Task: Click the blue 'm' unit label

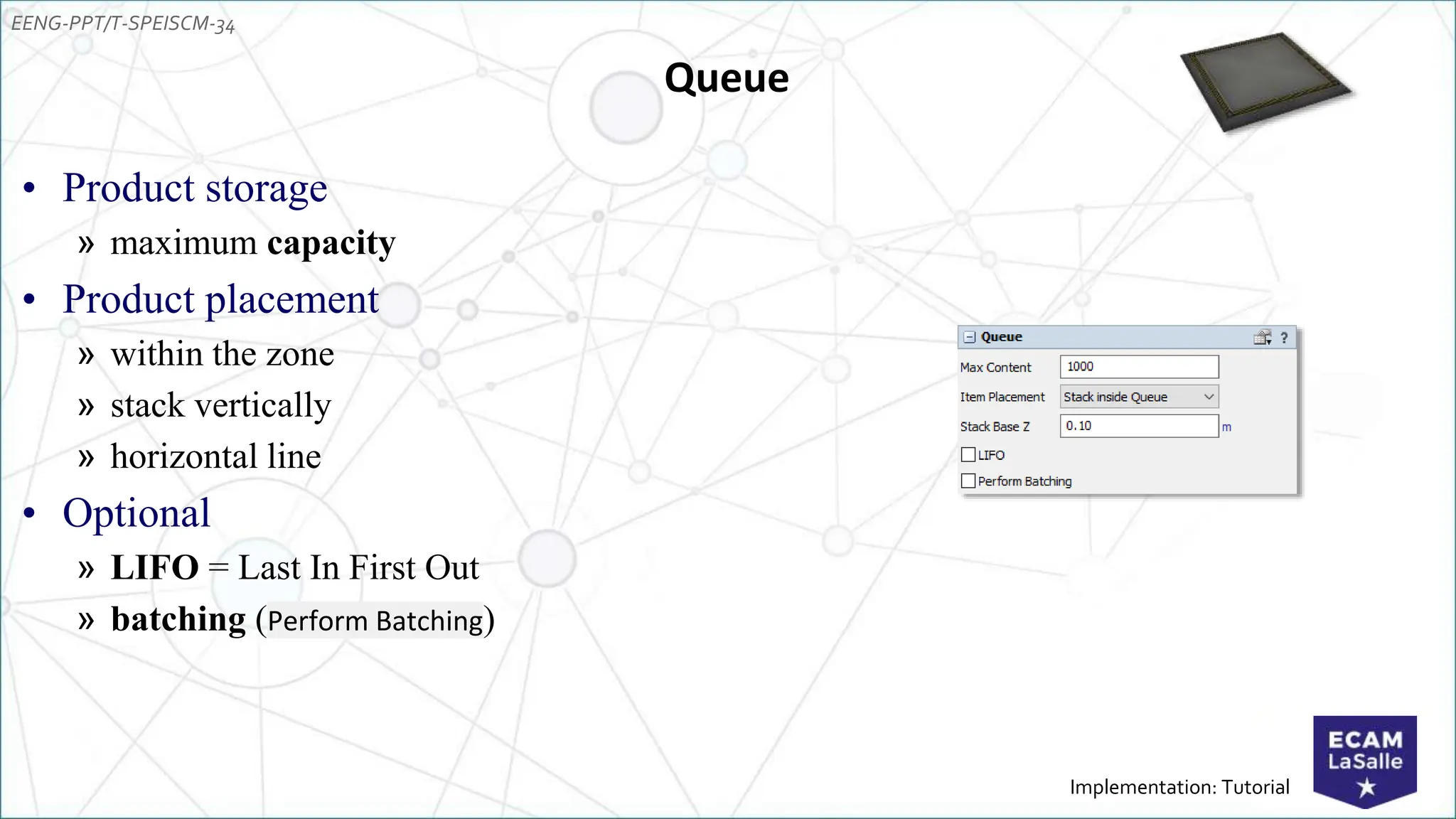Action: (1226, 427)
